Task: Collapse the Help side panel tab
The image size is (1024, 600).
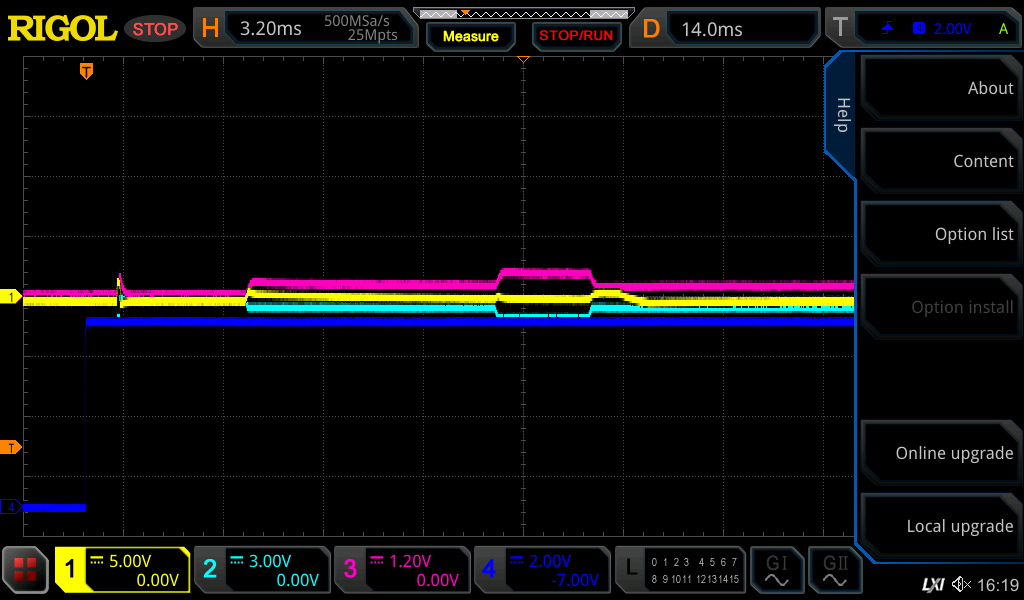Action: 841,115
